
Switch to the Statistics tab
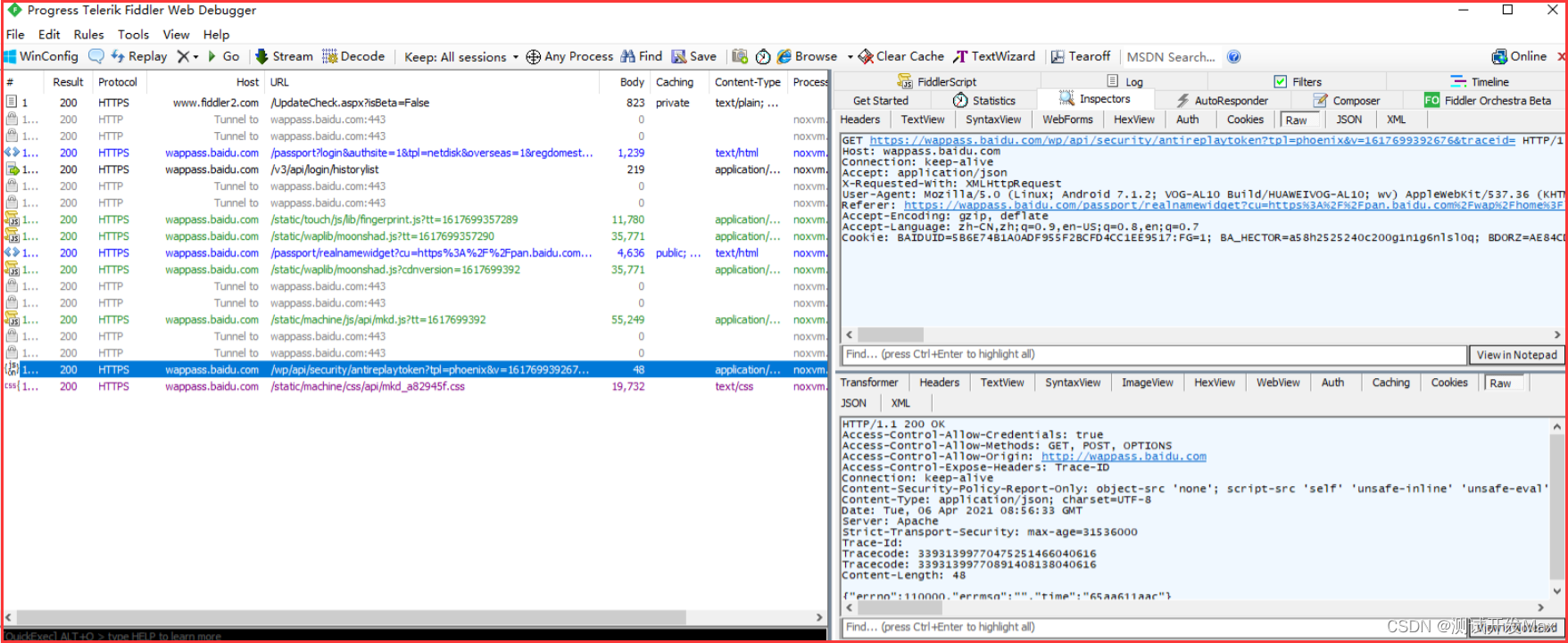(984, 101)
